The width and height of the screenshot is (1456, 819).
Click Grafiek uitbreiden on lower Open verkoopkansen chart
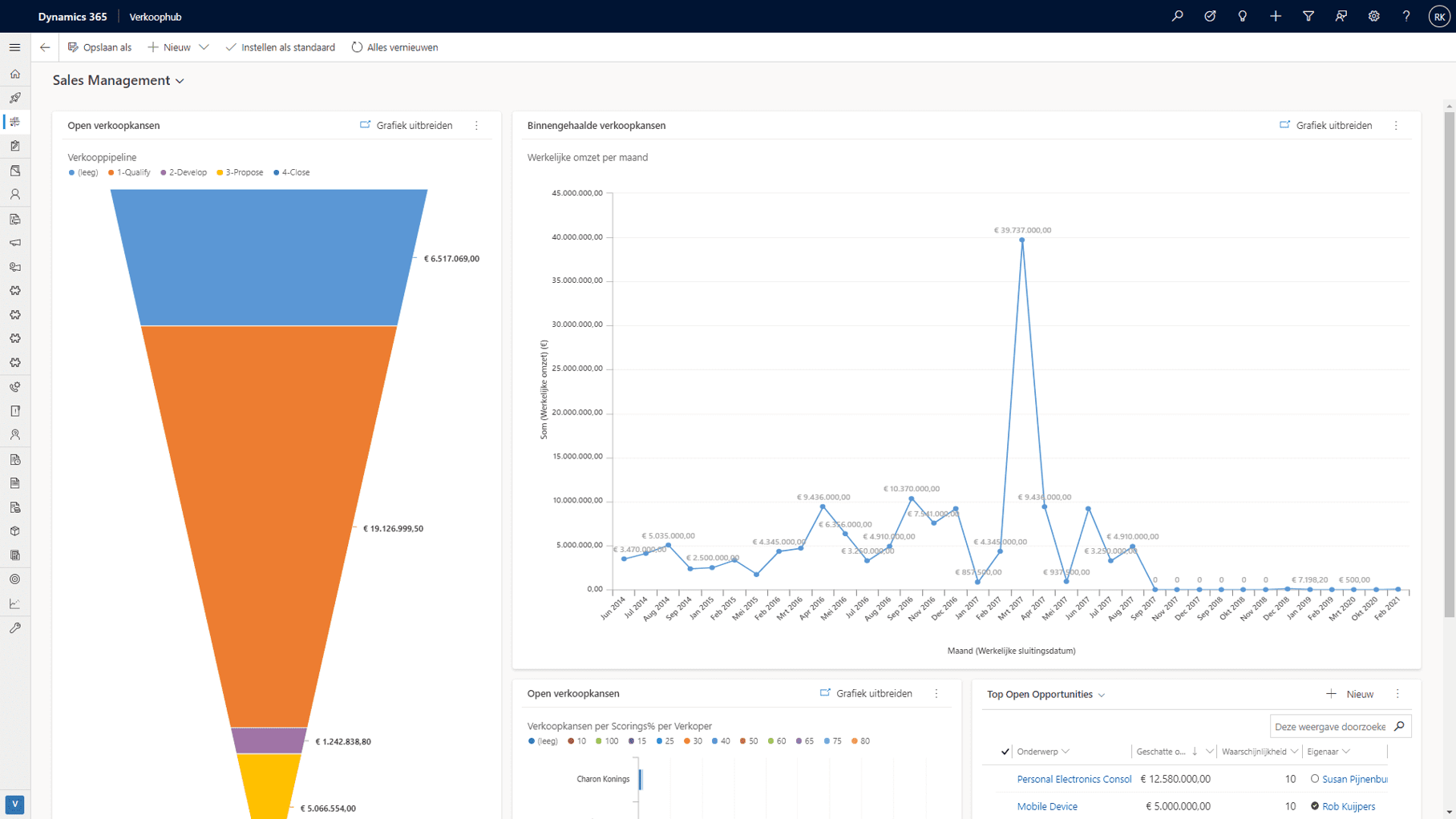866,694
